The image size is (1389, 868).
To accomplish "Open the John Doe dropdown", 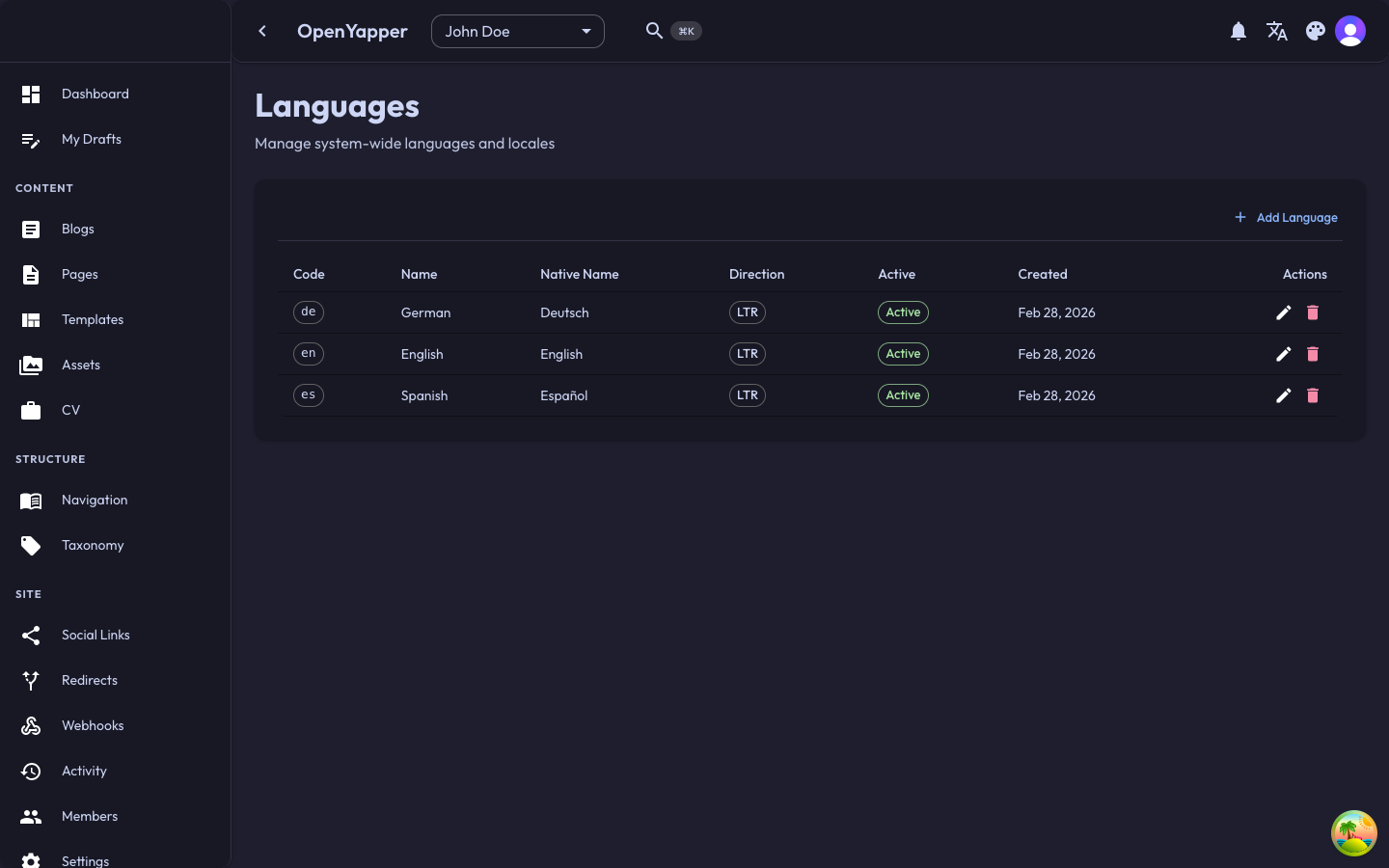I will 517,32.
